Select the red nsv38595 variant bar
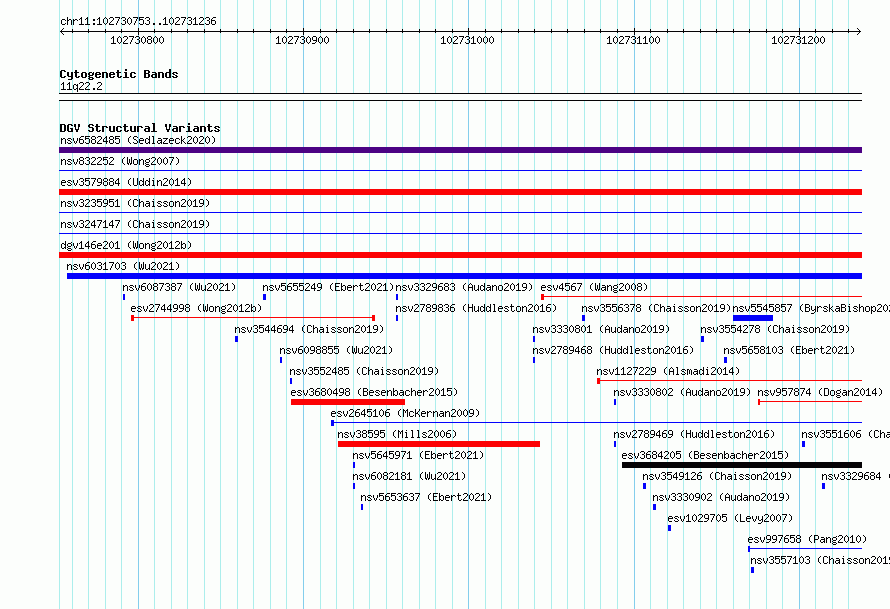The width and height of the screenshot is (890, 609). (439, 444)
